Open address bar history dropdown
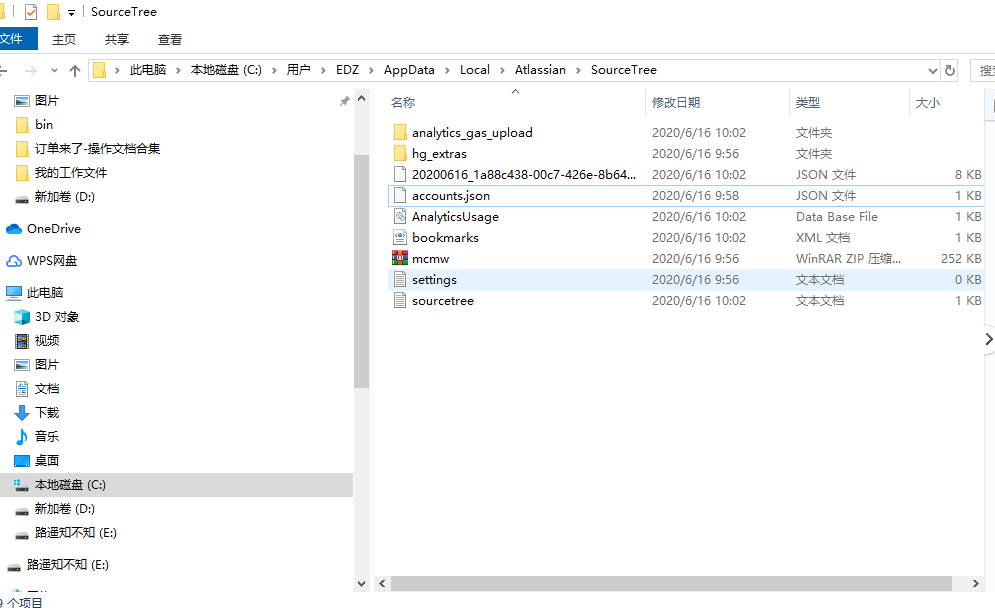The height and width of the screenshot is (608, 995). [x=932, y=70]
